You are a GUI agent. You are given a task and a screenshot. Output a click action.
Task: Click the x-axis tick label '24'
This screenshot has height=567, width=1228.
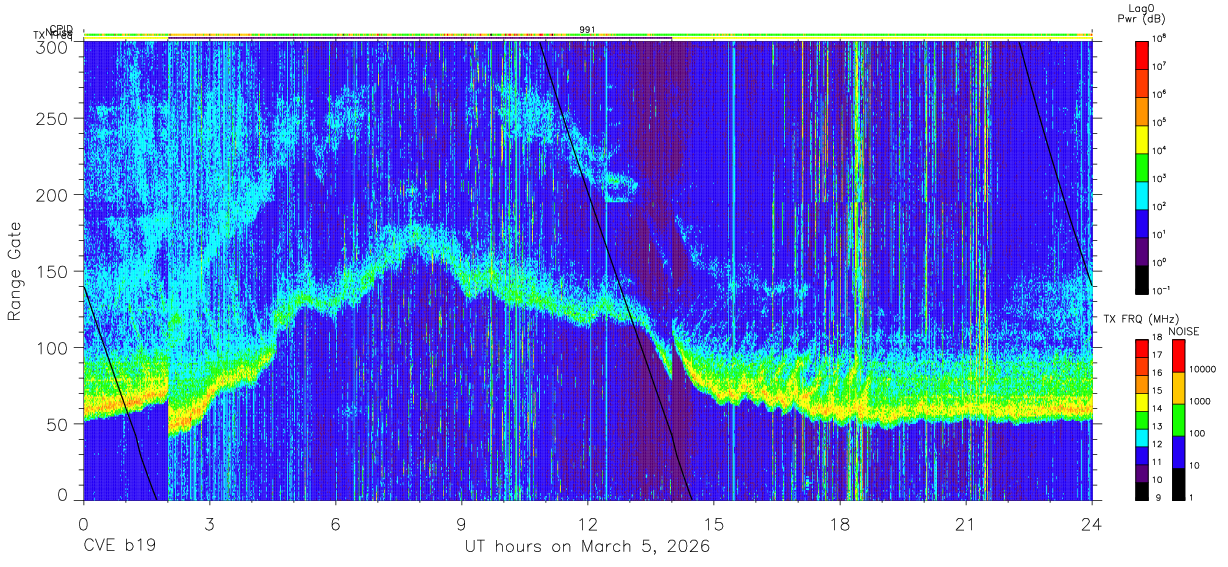point(1092,523)
